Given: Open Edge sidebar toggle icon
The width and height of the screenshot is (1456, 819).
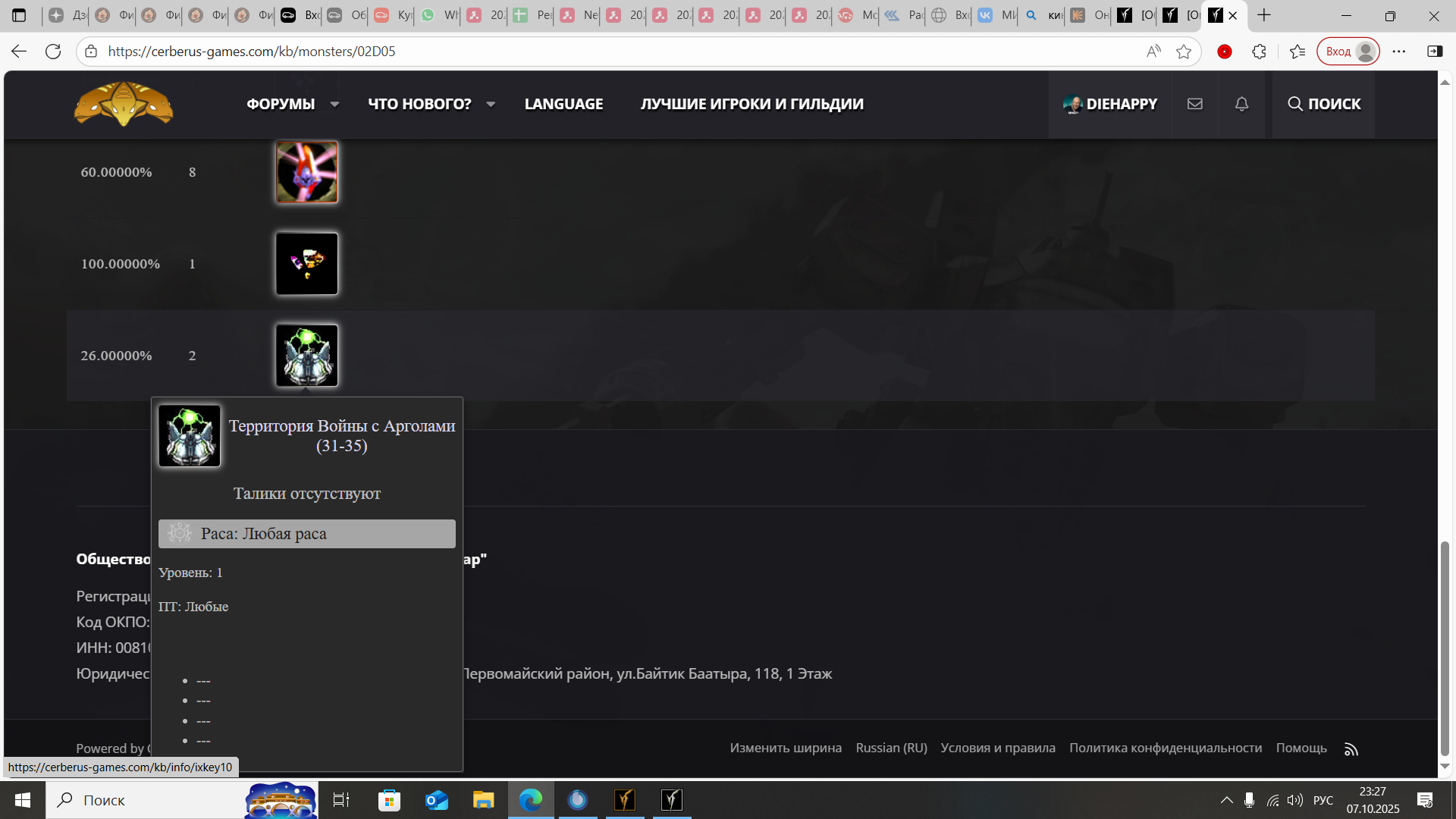Looking at the screenshot, I should 1434,52.
